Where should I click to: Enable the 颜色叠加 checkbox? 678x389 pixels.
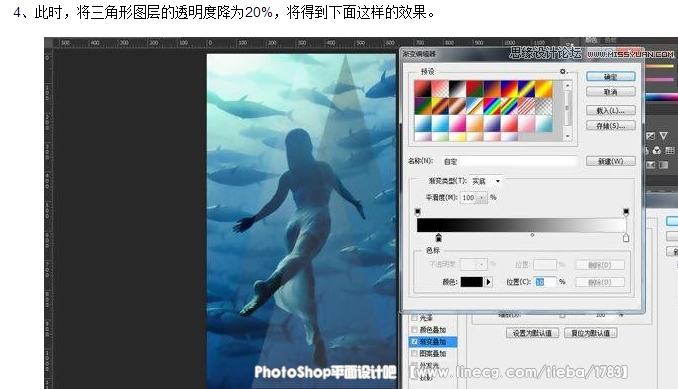coord(414,330)
